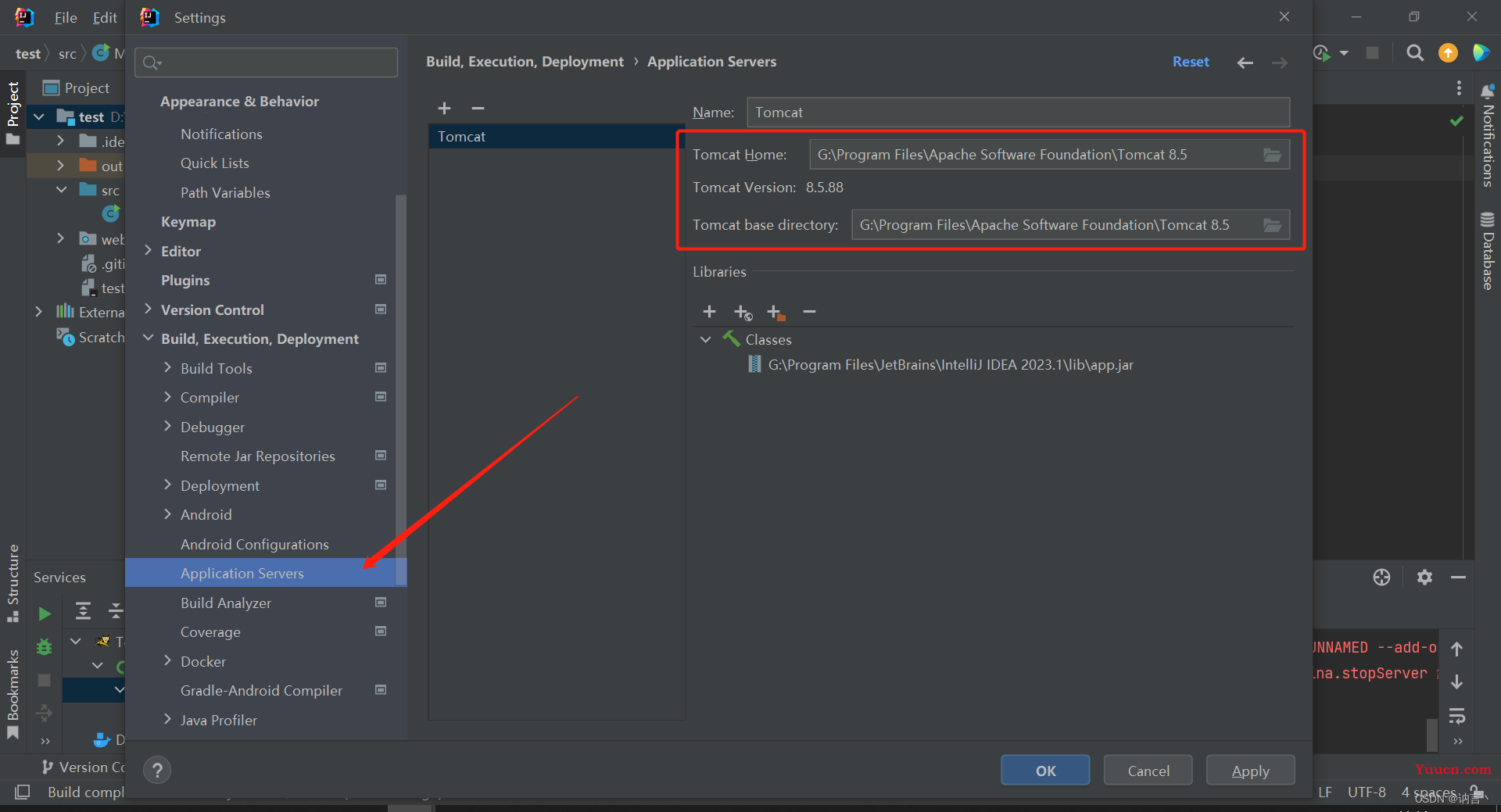The height and width of the screenshot is (812, 1501).
Task: Confirm settings with OK button
Action: pyautogui.click(x=1045, y=771)
